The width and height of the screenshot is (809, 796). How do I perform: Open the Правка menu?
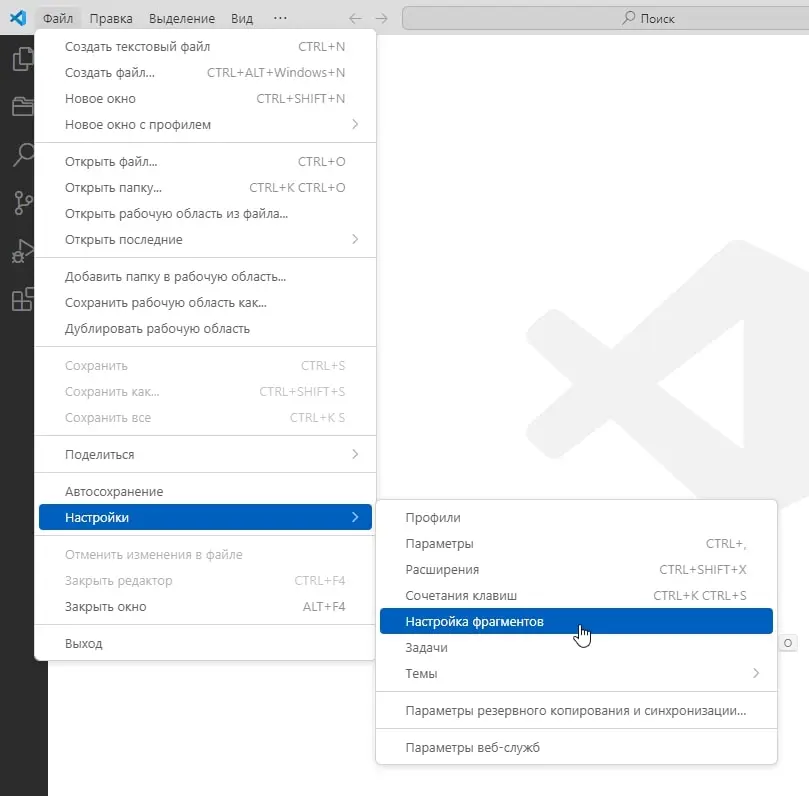[111, 18]
